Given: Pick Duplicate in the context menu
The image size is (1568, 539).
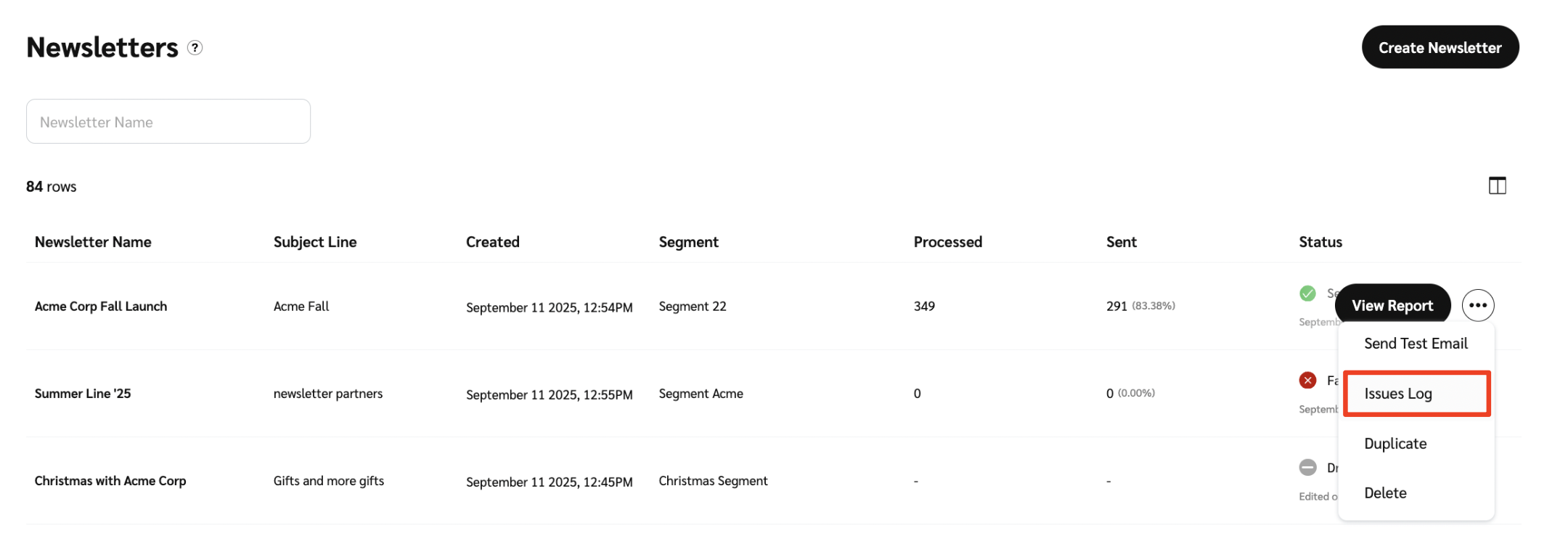Looking at the screenshot, I should pos(1395,444).
